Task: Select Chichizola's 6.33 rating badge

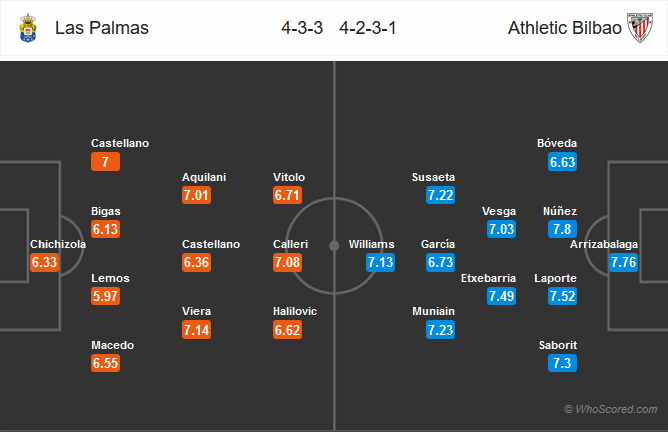Action: coord(44,262)
